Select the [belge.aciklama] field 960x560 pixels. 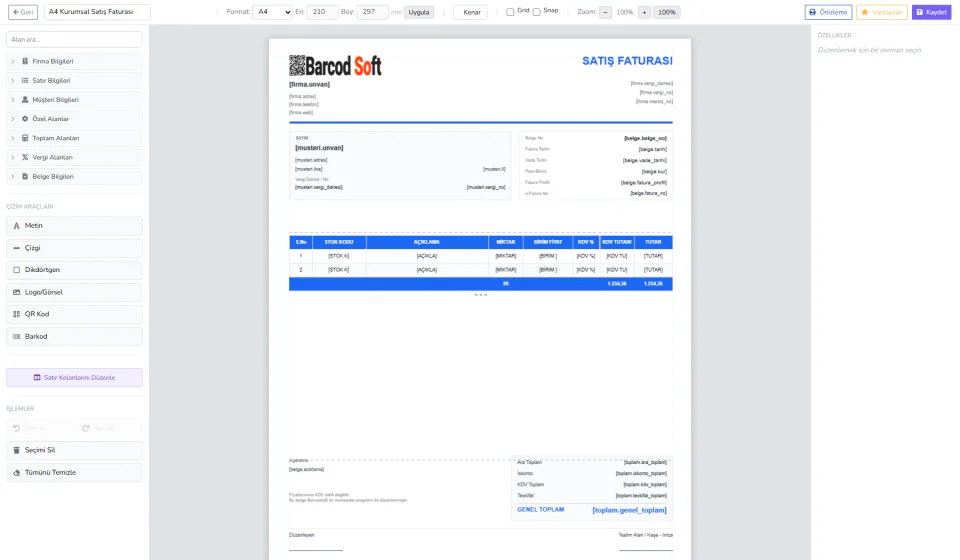pos(307,469)
